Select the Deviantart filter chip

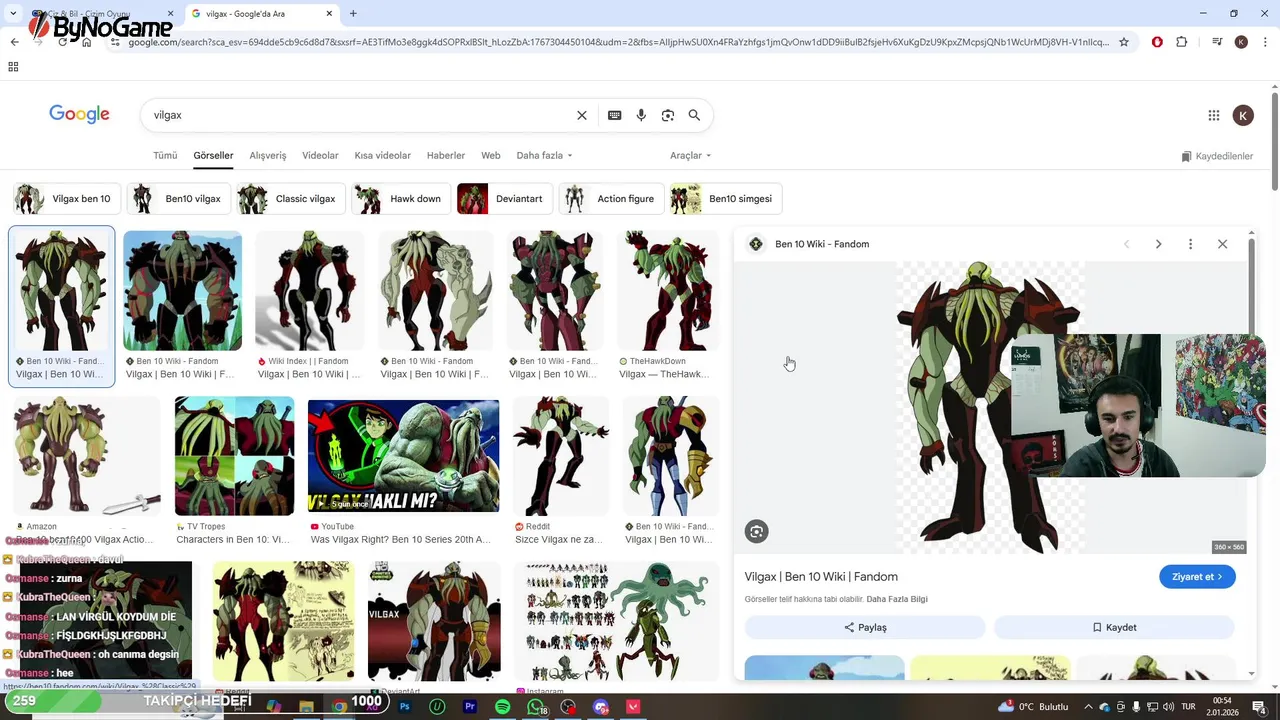click(x=505, y=199)
